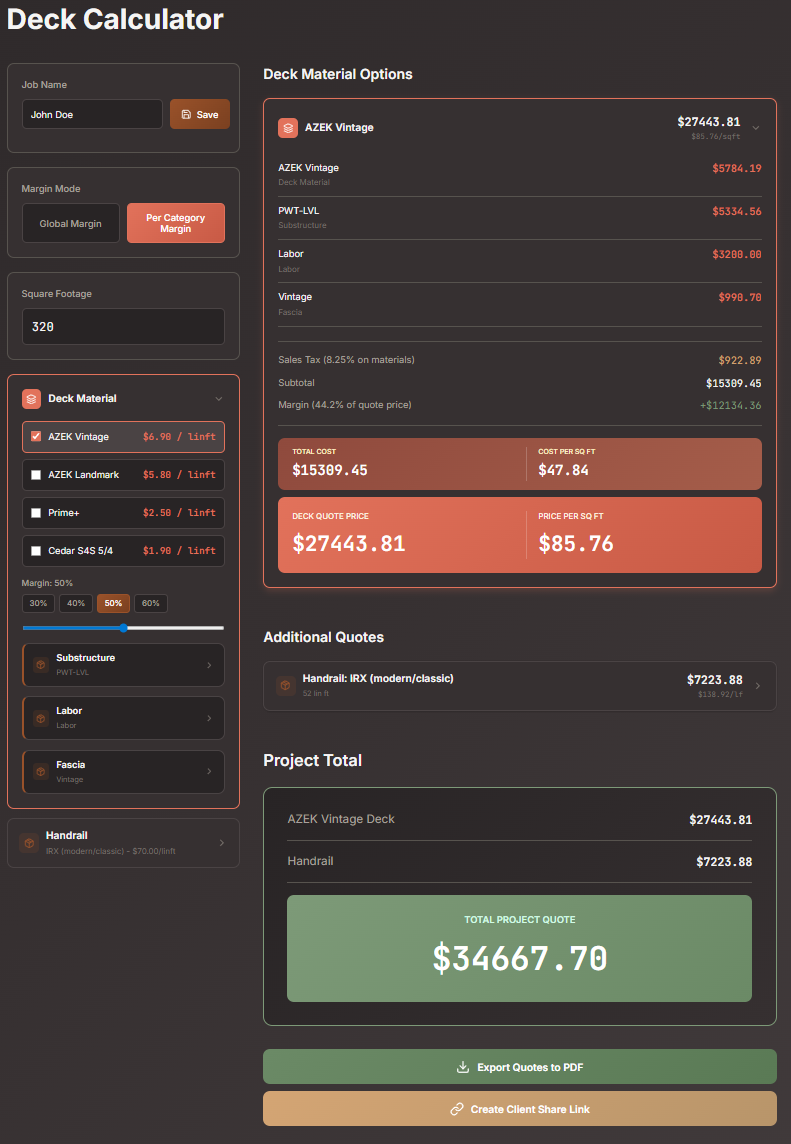
Task: Click the box icon in the Labor row
Action: point(42,718)
